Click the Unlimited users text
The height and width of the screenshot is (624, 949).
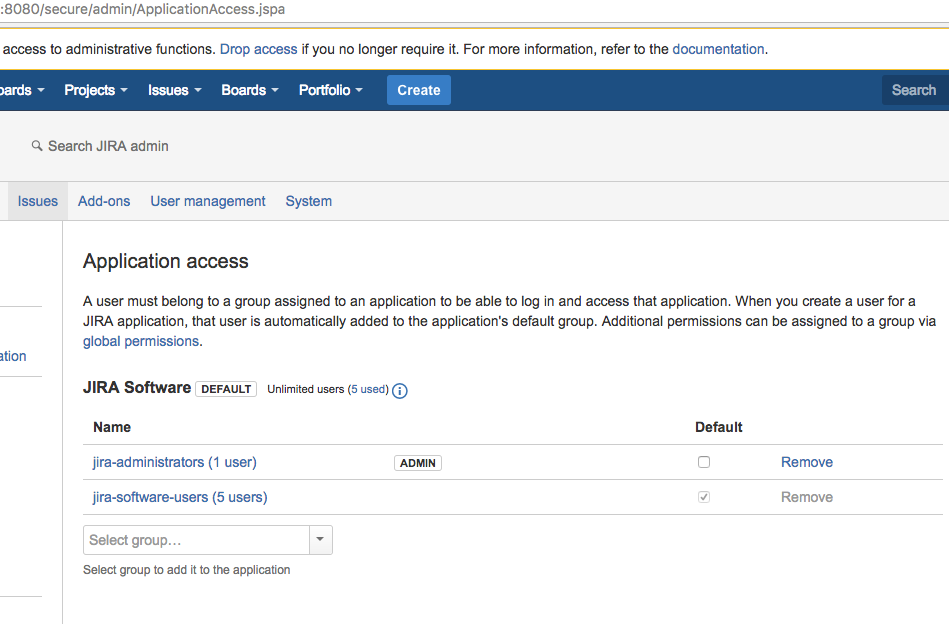[306, 389]
